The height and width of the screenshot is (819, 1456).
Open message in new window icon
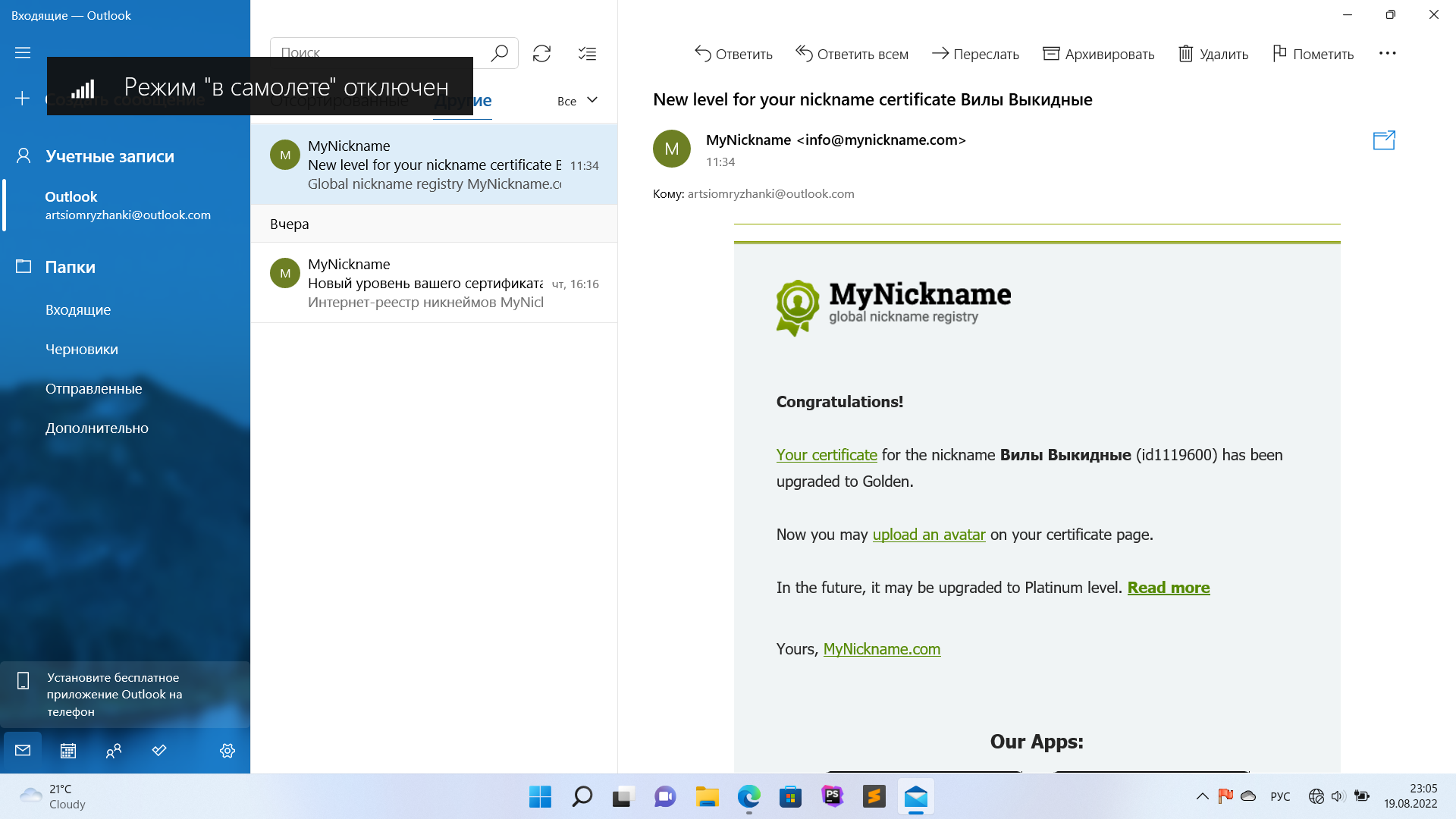pyautogui.click(x=1384, y=140)
